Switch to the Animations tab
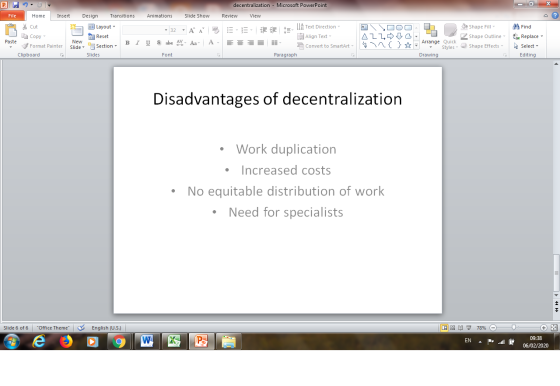 [159, 16]
